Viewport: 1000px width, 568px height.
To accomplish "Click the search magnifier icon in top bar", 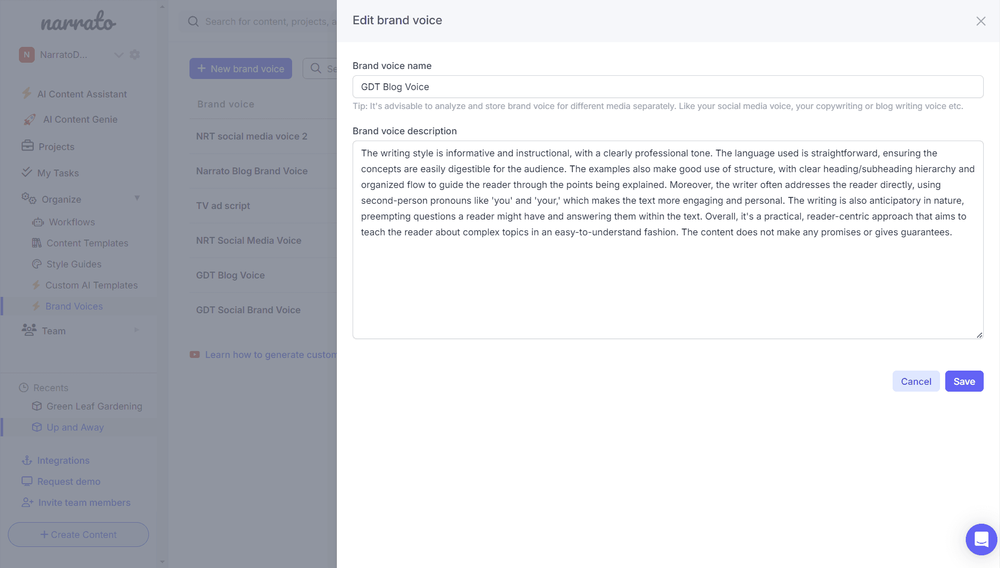I will click(x=193, y=22).
